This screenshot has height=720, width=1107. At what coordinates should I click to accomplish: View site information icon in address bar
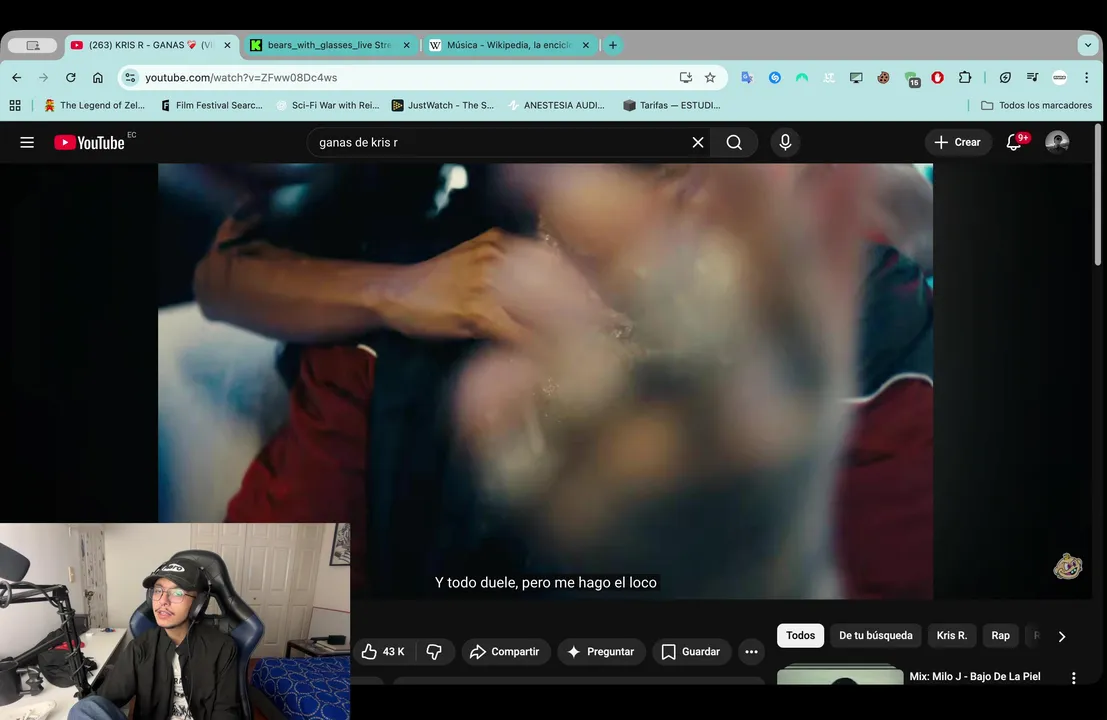[x=130, y=78]
